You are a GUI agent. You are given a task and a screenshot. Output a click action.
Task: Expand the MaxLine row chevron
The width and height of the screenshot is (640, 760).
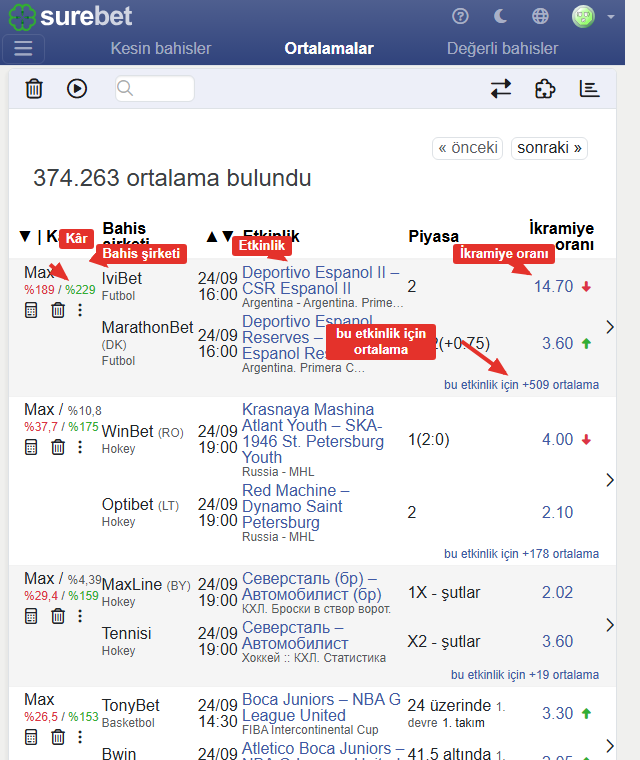tap(610, 625)
